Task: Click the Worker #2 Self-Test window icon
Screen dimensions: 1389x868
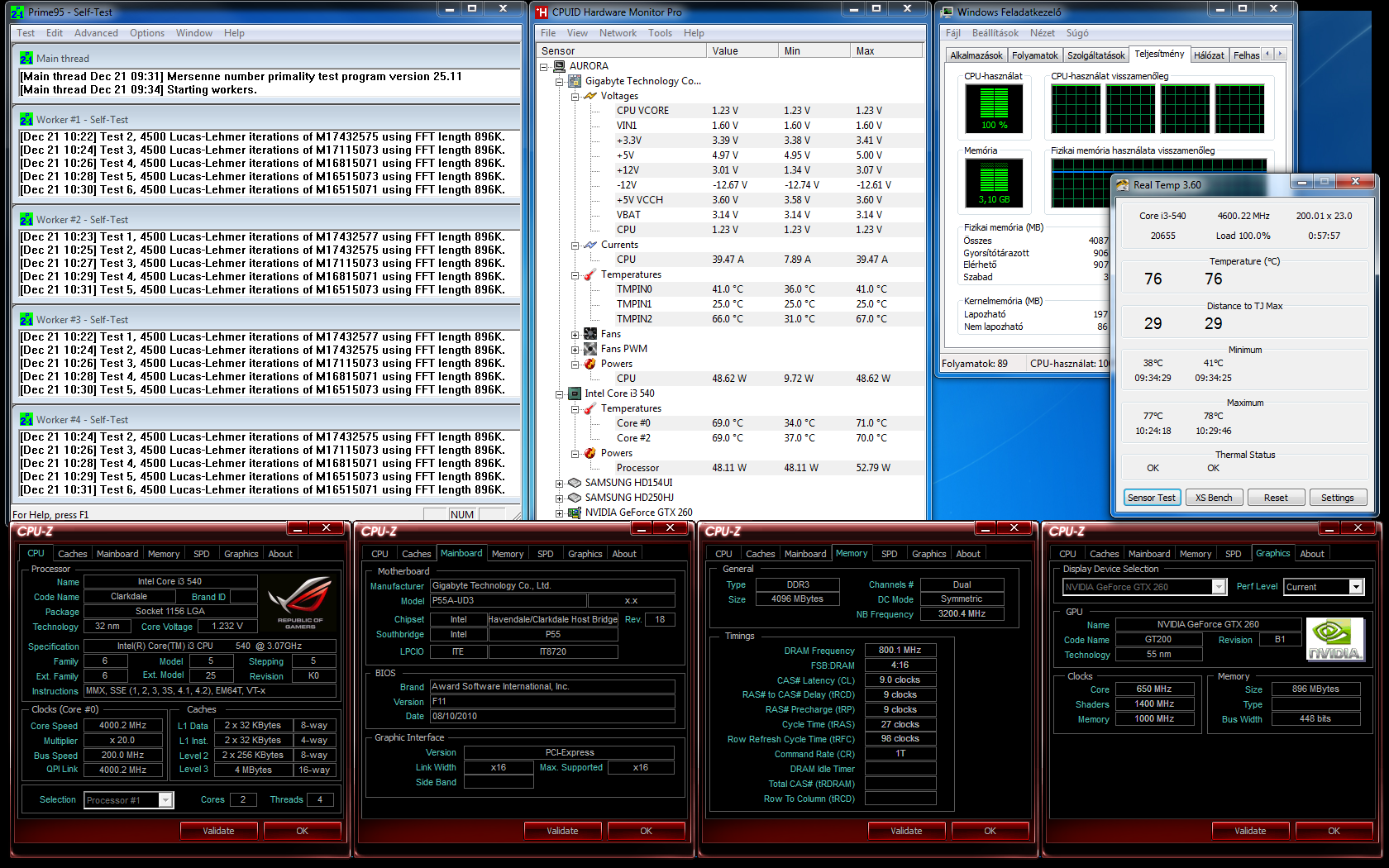Action: pos(26,220)
